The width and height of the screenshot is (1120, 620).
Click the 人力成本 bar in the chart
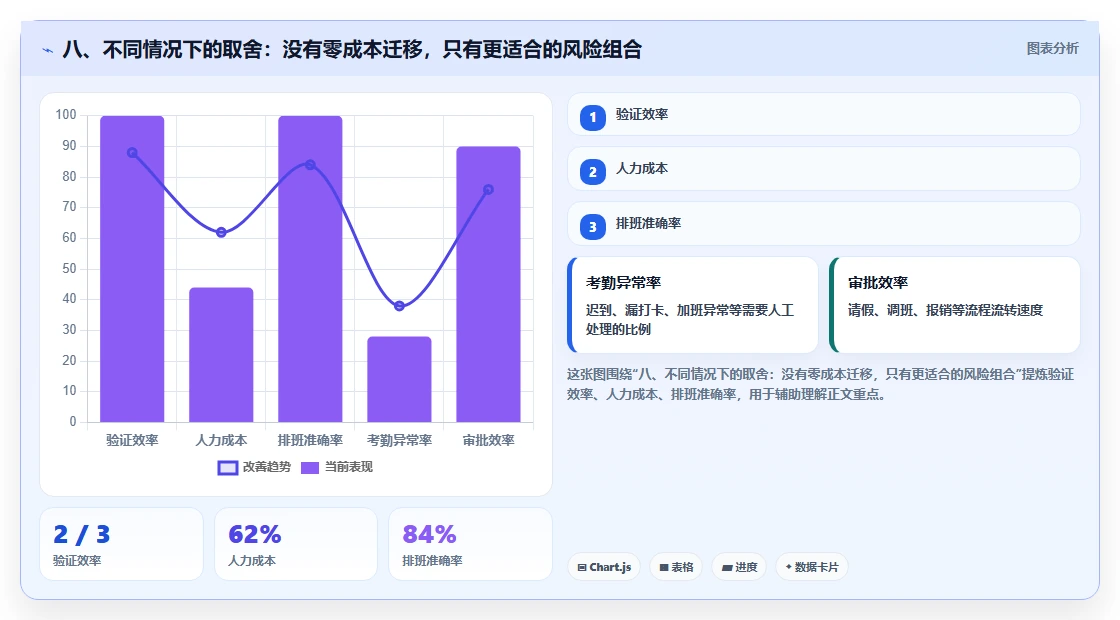pyautogui.click(x=221, y=355)
